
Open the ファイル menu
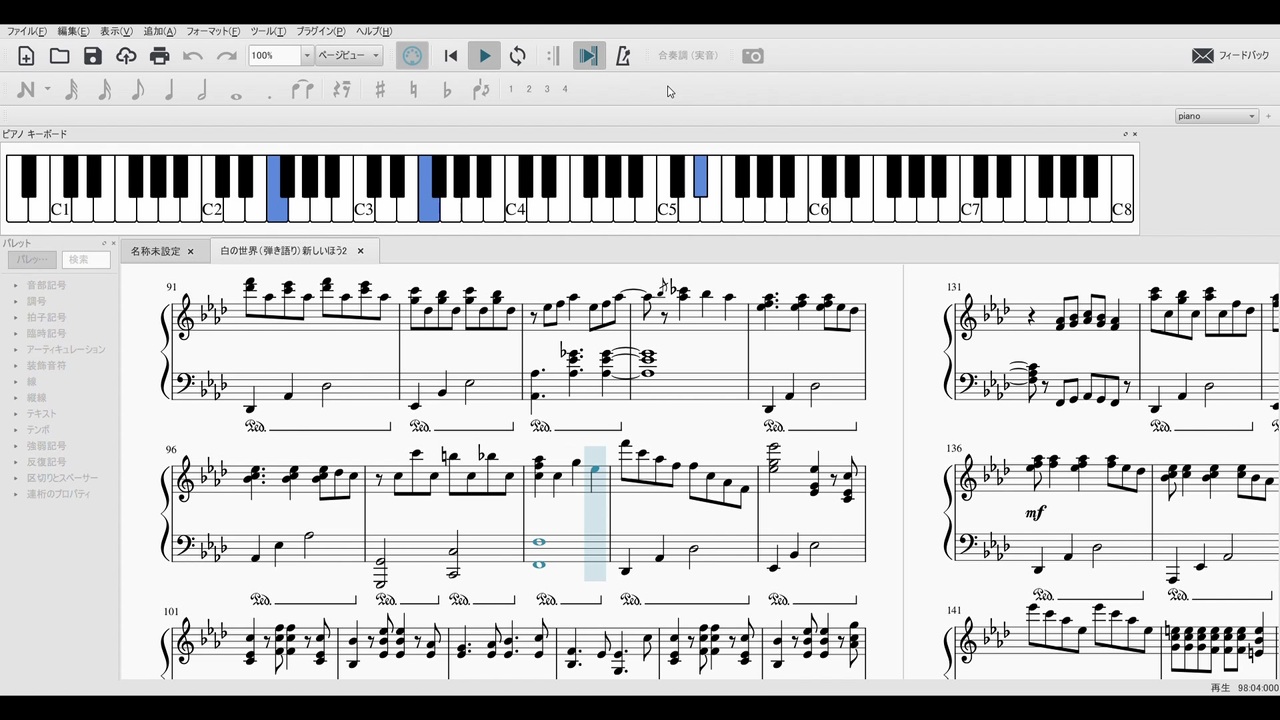27,32
